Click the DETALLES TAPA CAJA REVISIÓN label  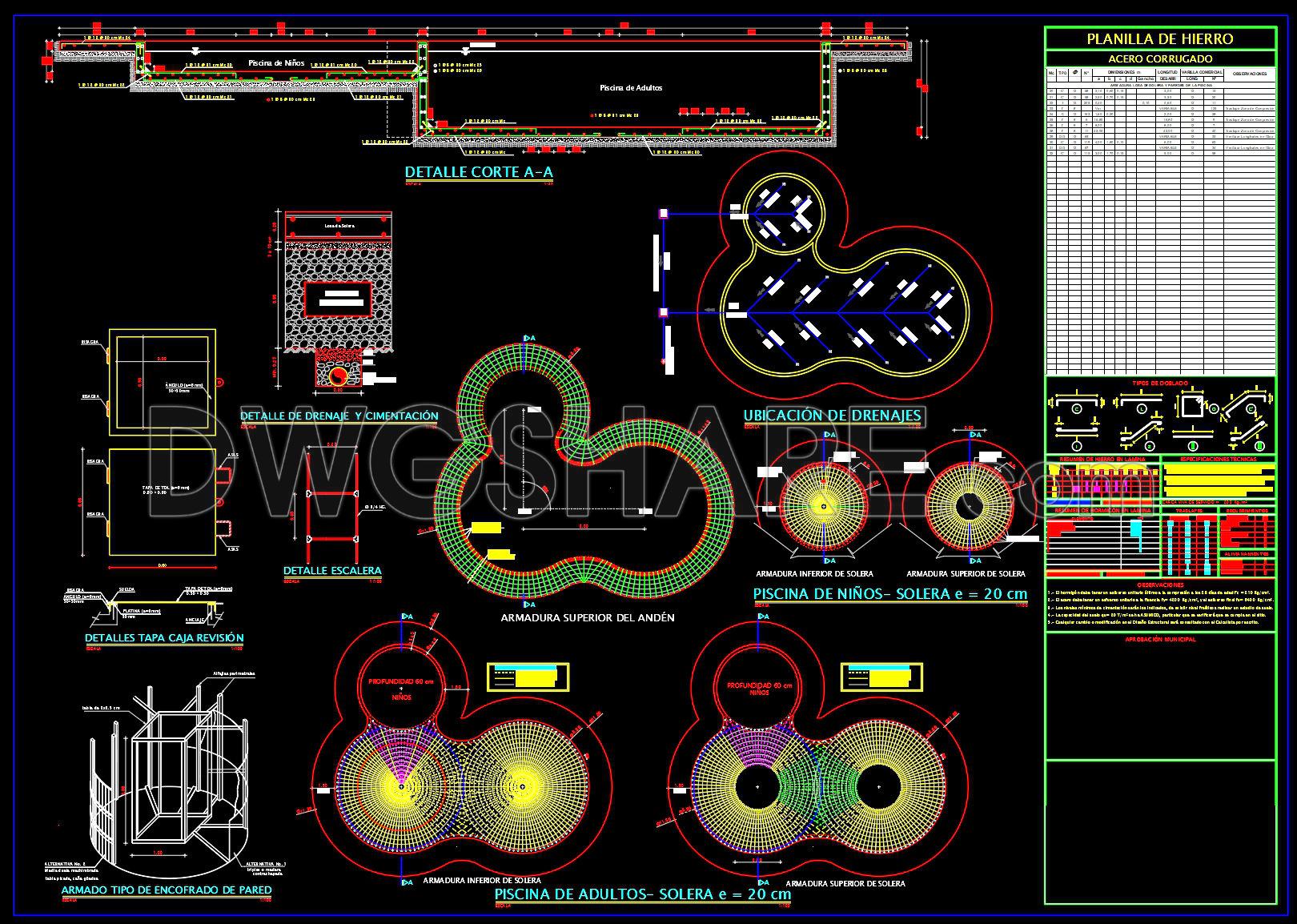click(164, 638)
